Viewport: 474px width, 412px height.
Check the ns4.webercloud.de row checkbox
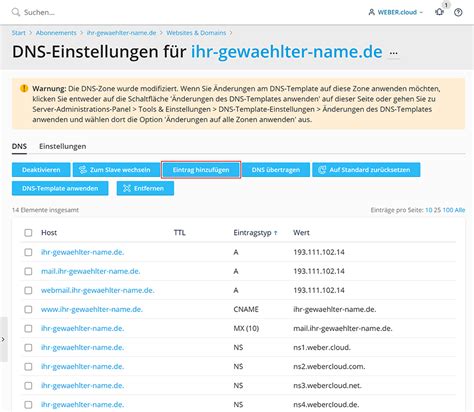pyautogui.click(x=28, y=405)
